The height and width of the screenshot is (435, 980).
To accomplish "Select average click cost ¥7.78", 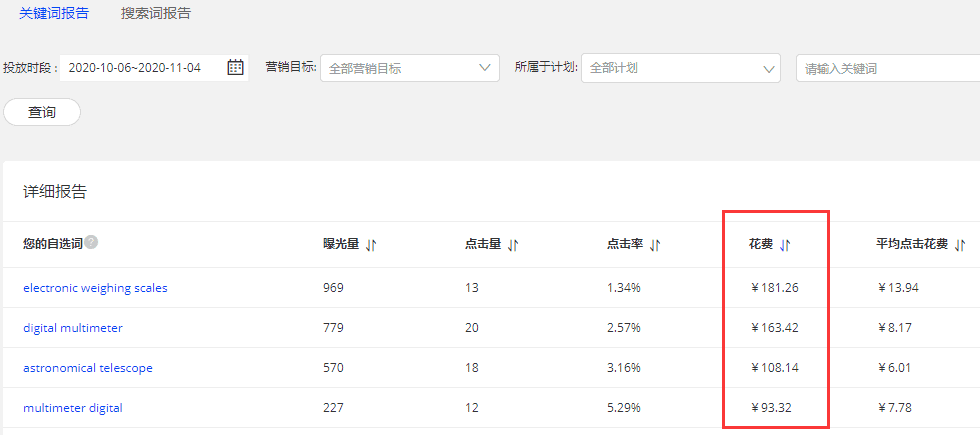I will (896, 408).
